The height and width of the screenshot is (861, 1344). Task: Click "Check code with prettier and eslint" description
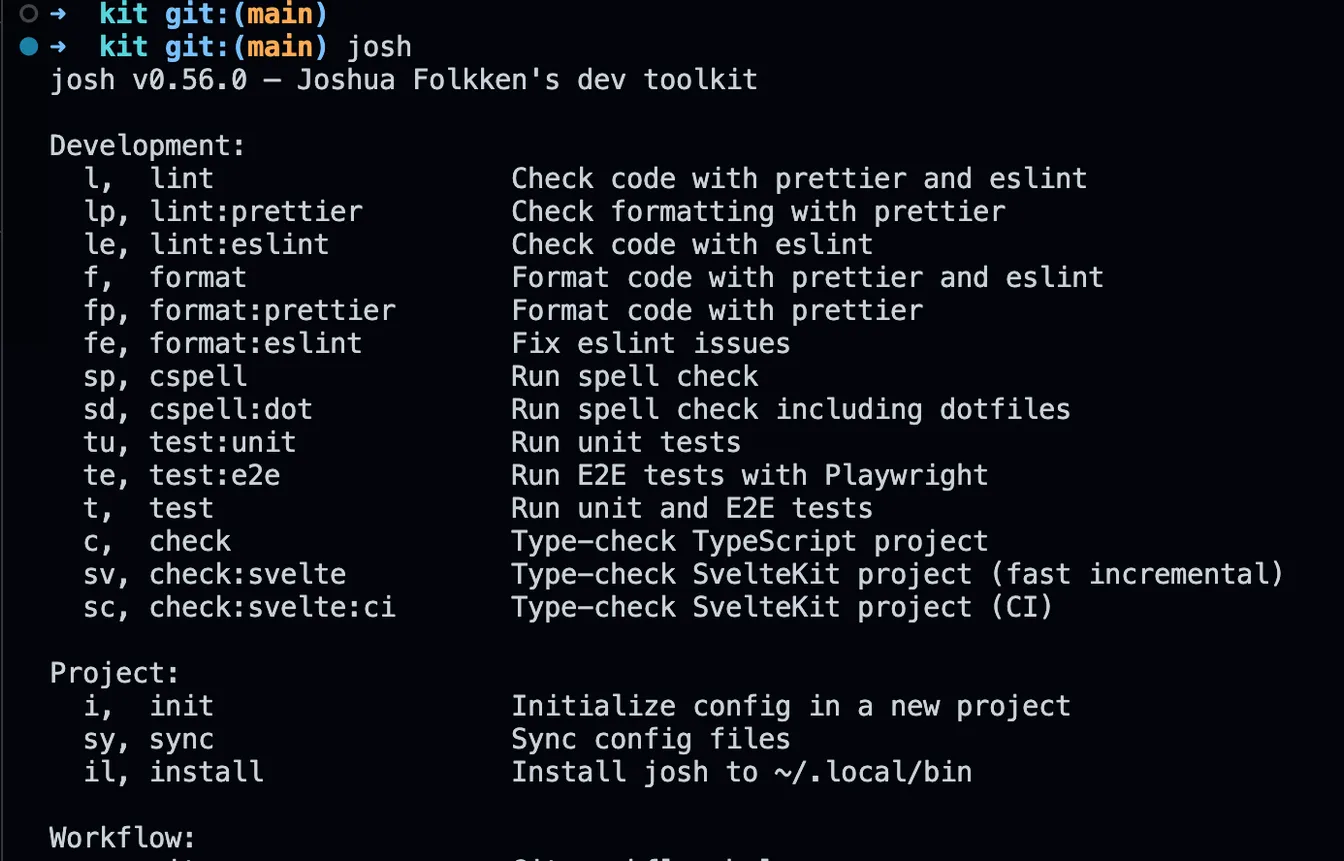799,179
